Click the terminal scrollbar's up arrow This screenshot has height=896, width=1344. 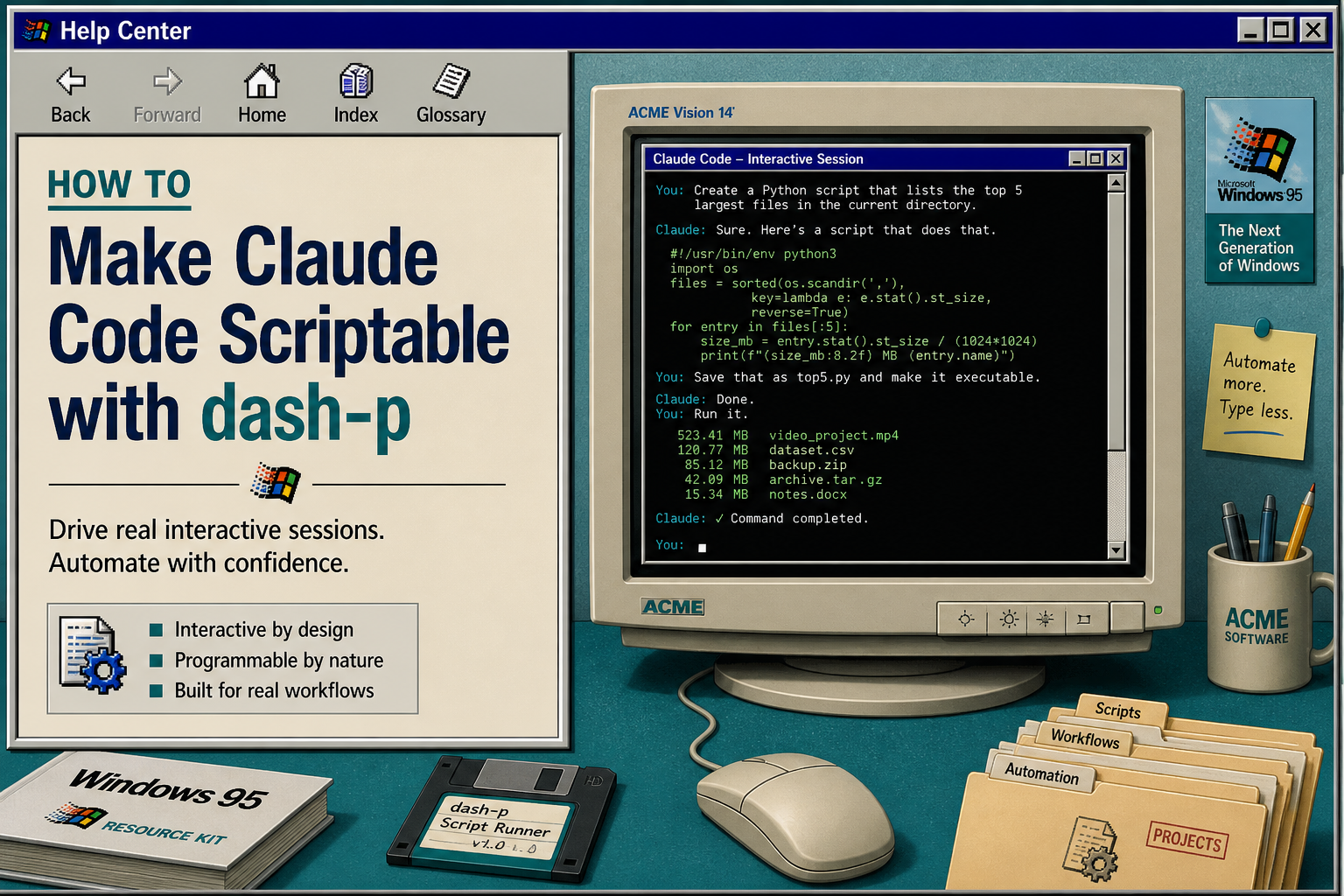tap(1116, 183)
